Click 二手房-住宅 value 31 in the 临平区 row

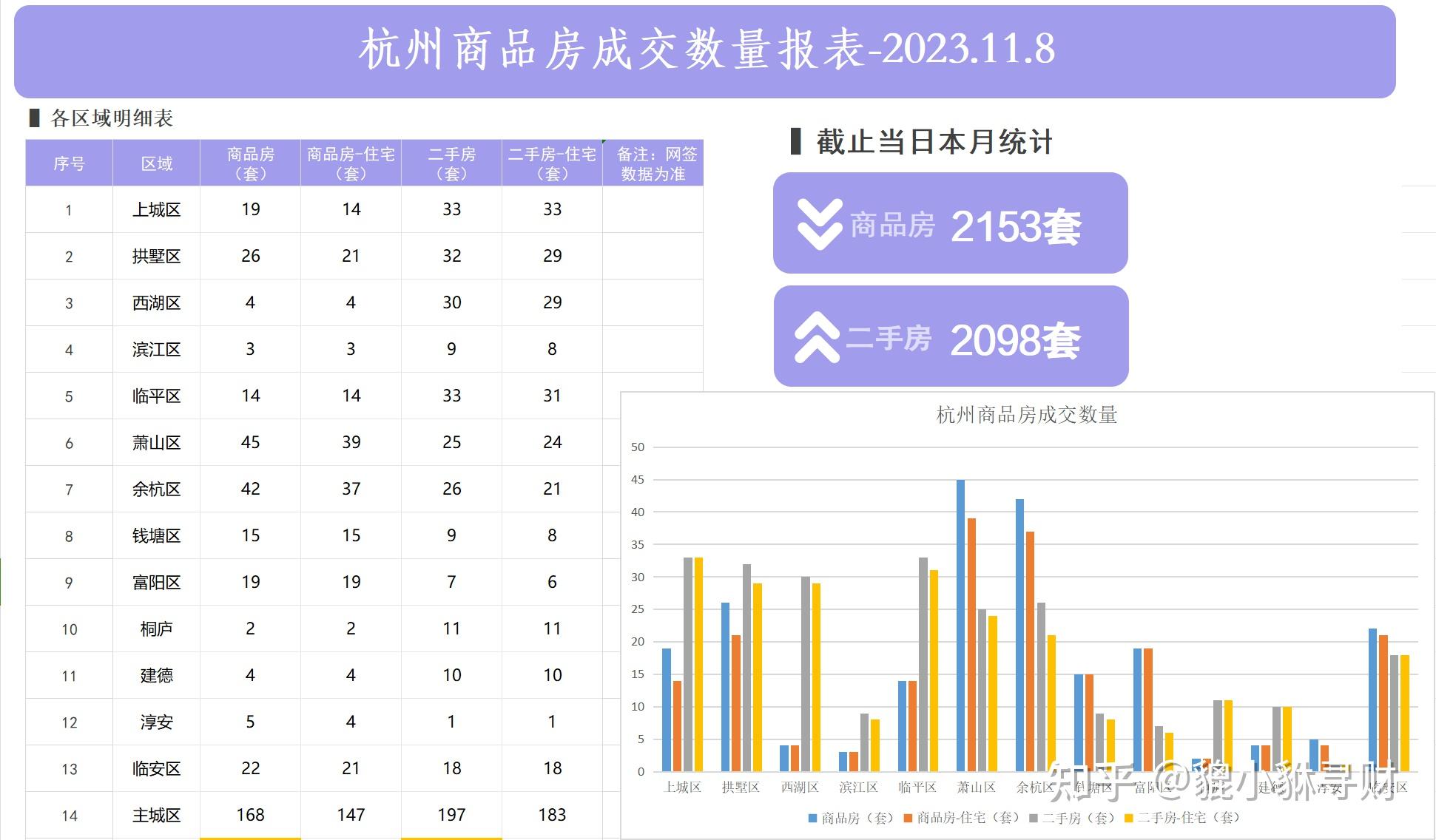coord(553,396)
